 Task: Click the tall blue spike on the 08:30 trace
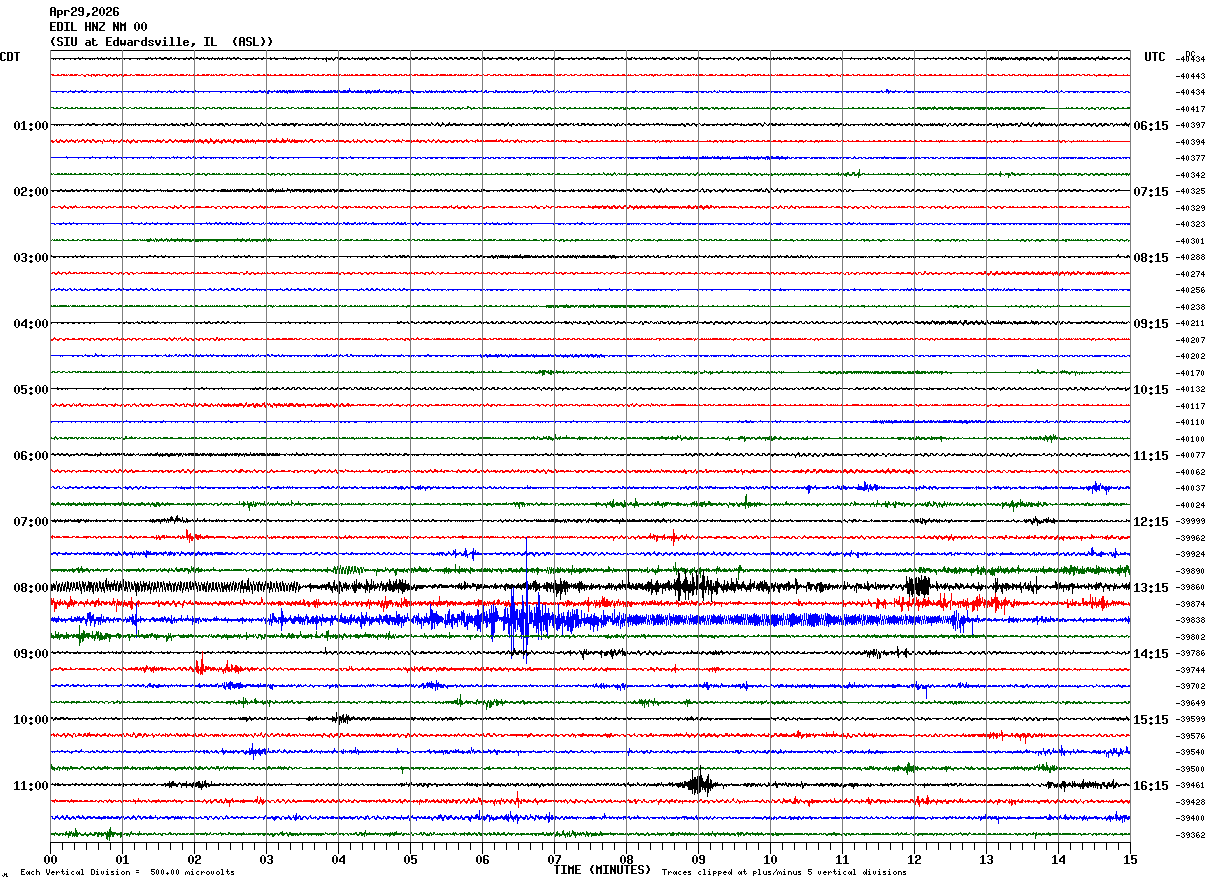click(526, 600)
